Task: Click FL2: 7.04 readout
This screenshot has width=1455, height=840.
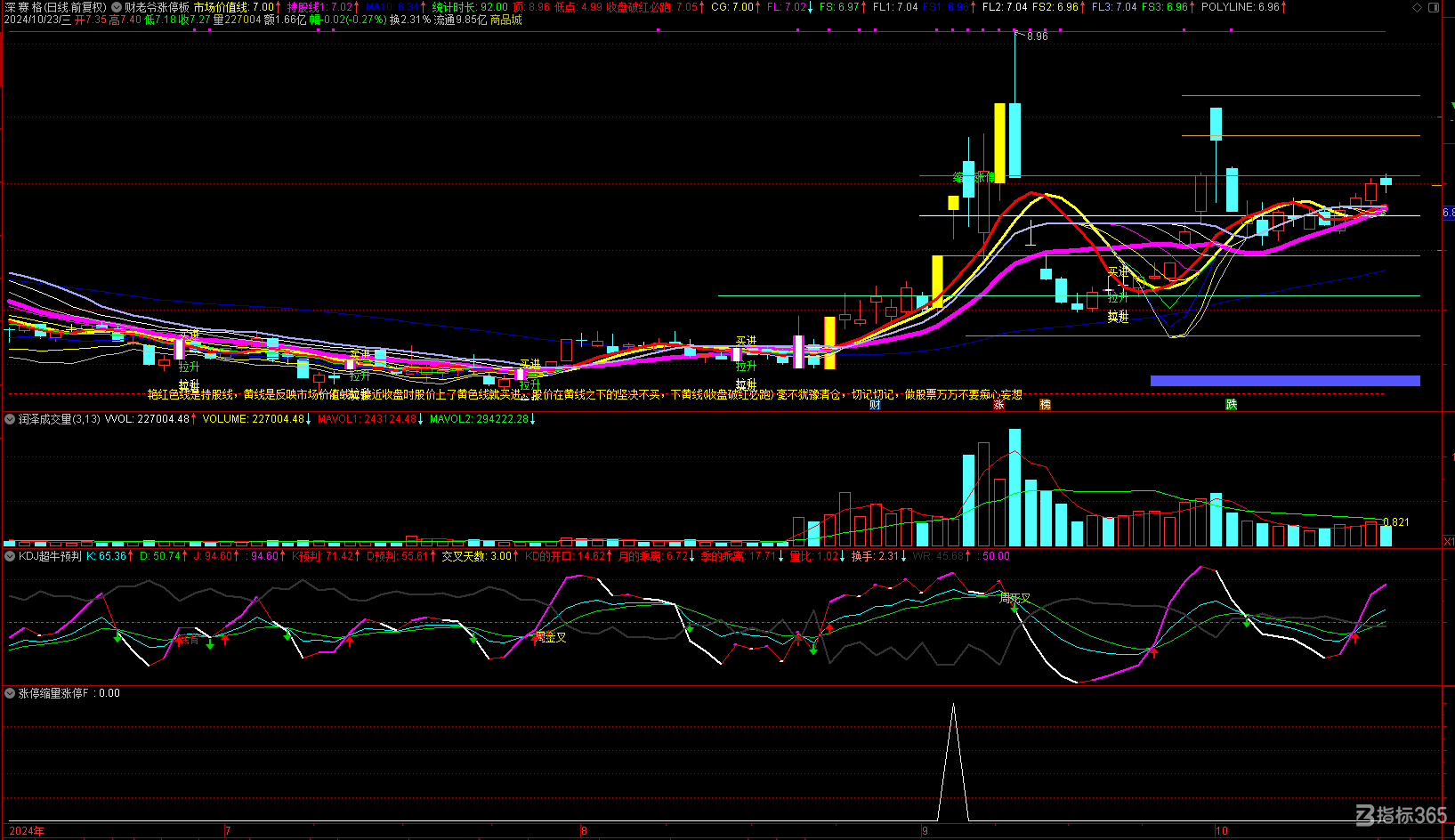Action: pos(1005,7)
